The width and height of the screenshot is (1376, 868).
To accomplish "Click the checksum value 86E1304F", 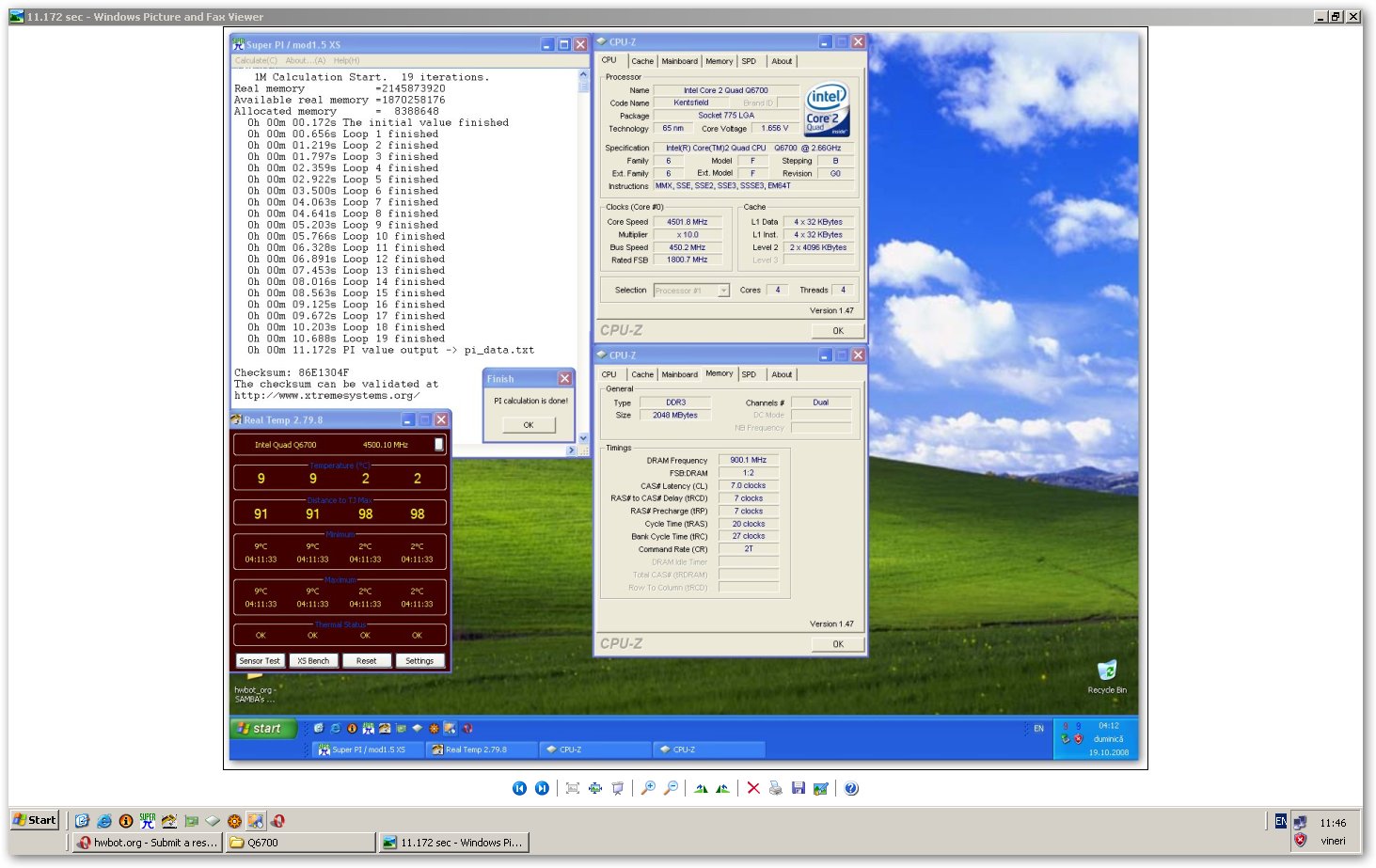I will coord(324,372).
